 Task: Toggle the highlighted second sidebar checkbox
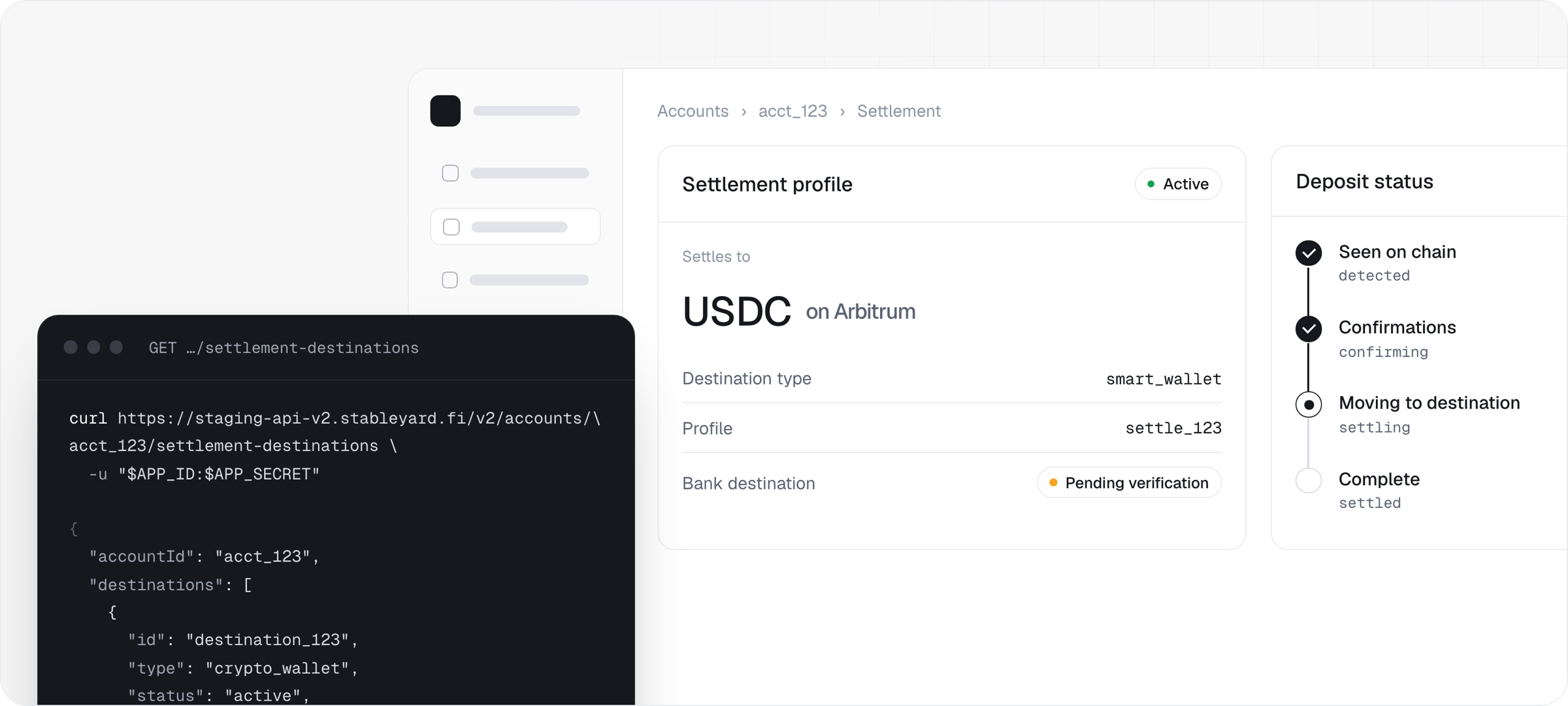451,227
